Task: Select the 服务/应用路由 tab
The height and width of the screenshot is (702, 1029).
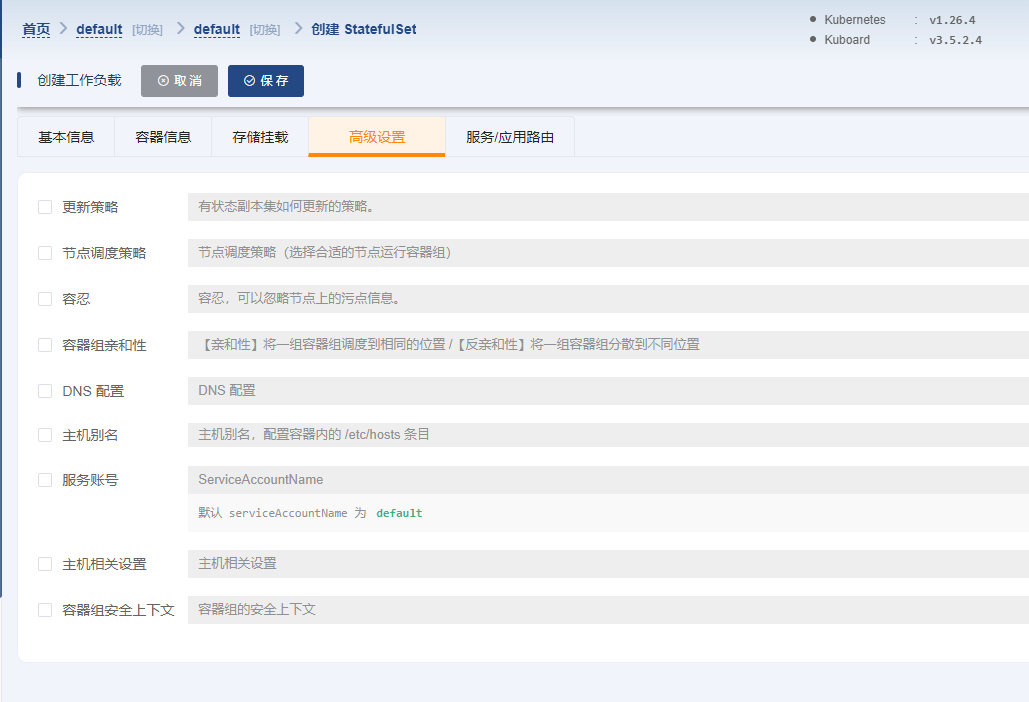Action: (510, 137)
